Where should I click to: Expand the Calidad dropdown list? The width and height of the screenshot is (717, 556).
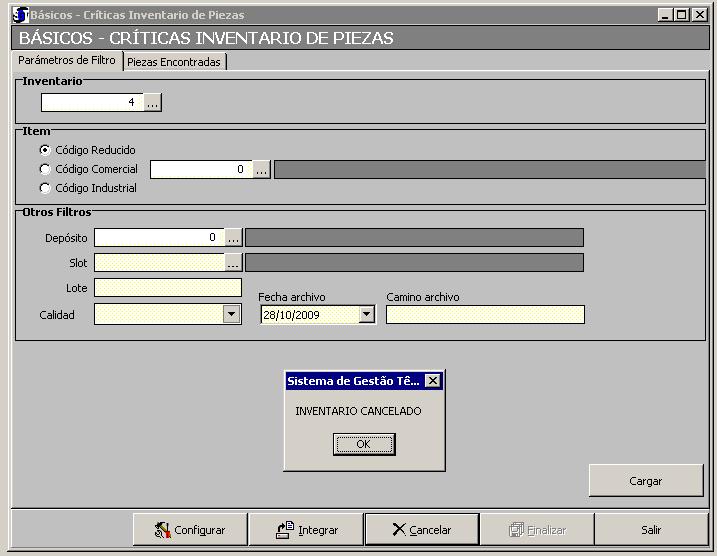[x=232, y=314]
